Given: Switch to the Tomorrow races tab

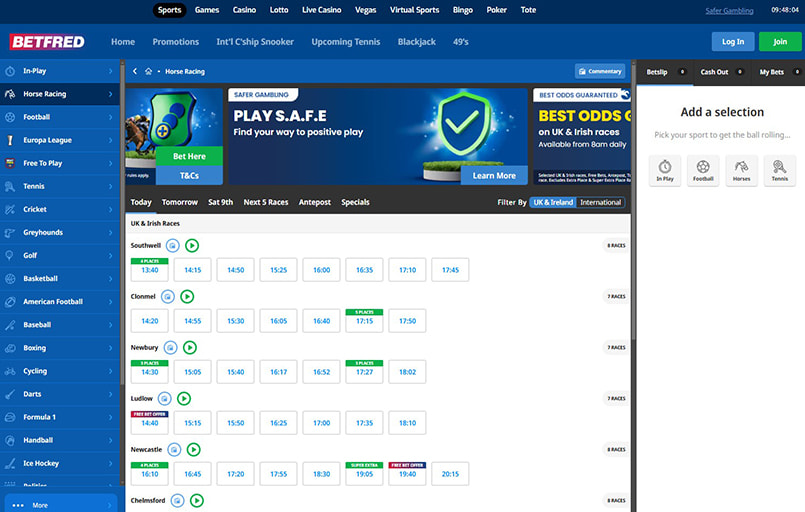Looking at the screenshot, I should (x=180, y=202).
